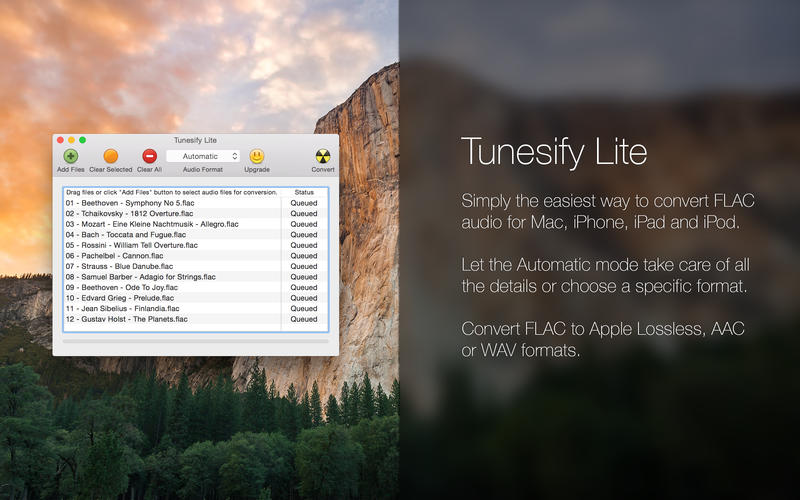800x500 pixels.
Task: Click the radioactive Convert icon
Action: point(323,156)
